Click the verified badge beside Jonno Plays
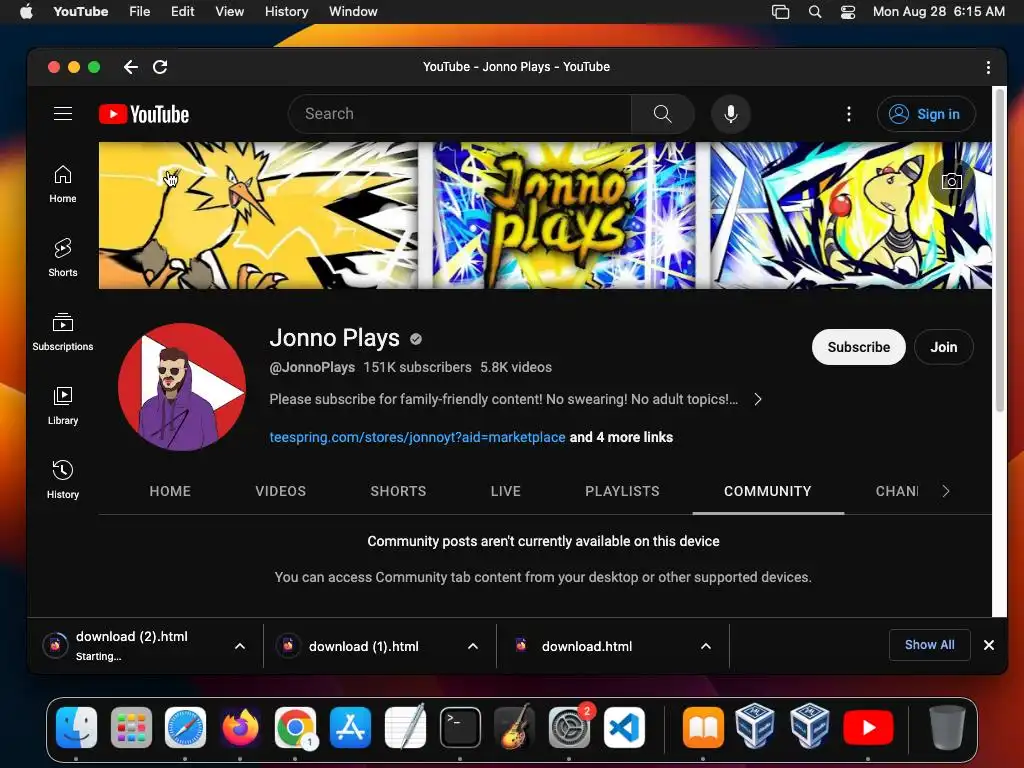 click(x=416, y=339)
